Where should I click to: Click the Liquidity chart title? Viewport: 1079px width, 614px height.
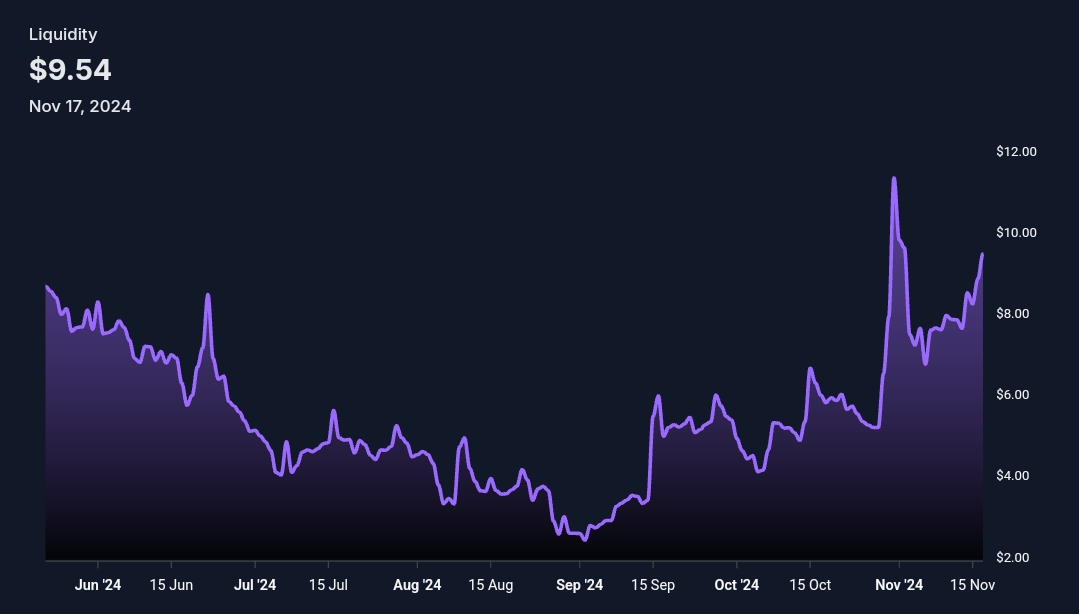click(63, 34)
